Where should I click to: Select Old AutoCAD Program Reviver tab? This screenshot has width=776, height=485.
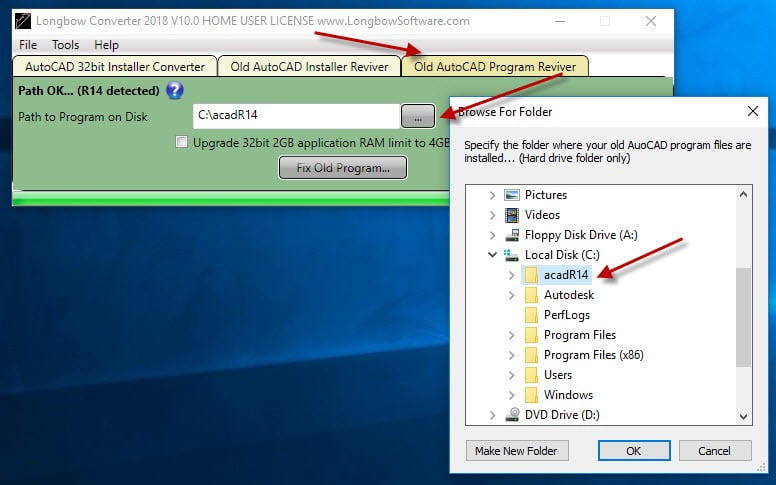coord(495,66)
